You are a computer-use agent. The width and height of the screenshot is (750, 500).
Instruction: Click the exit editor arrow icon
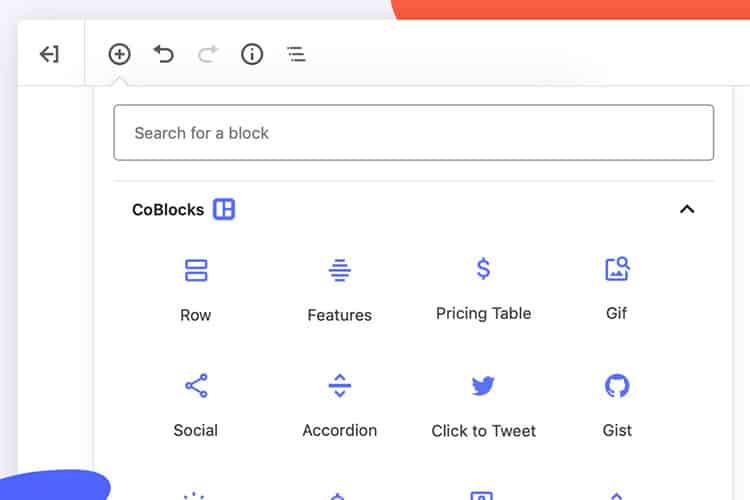click(x=49, y=54)
